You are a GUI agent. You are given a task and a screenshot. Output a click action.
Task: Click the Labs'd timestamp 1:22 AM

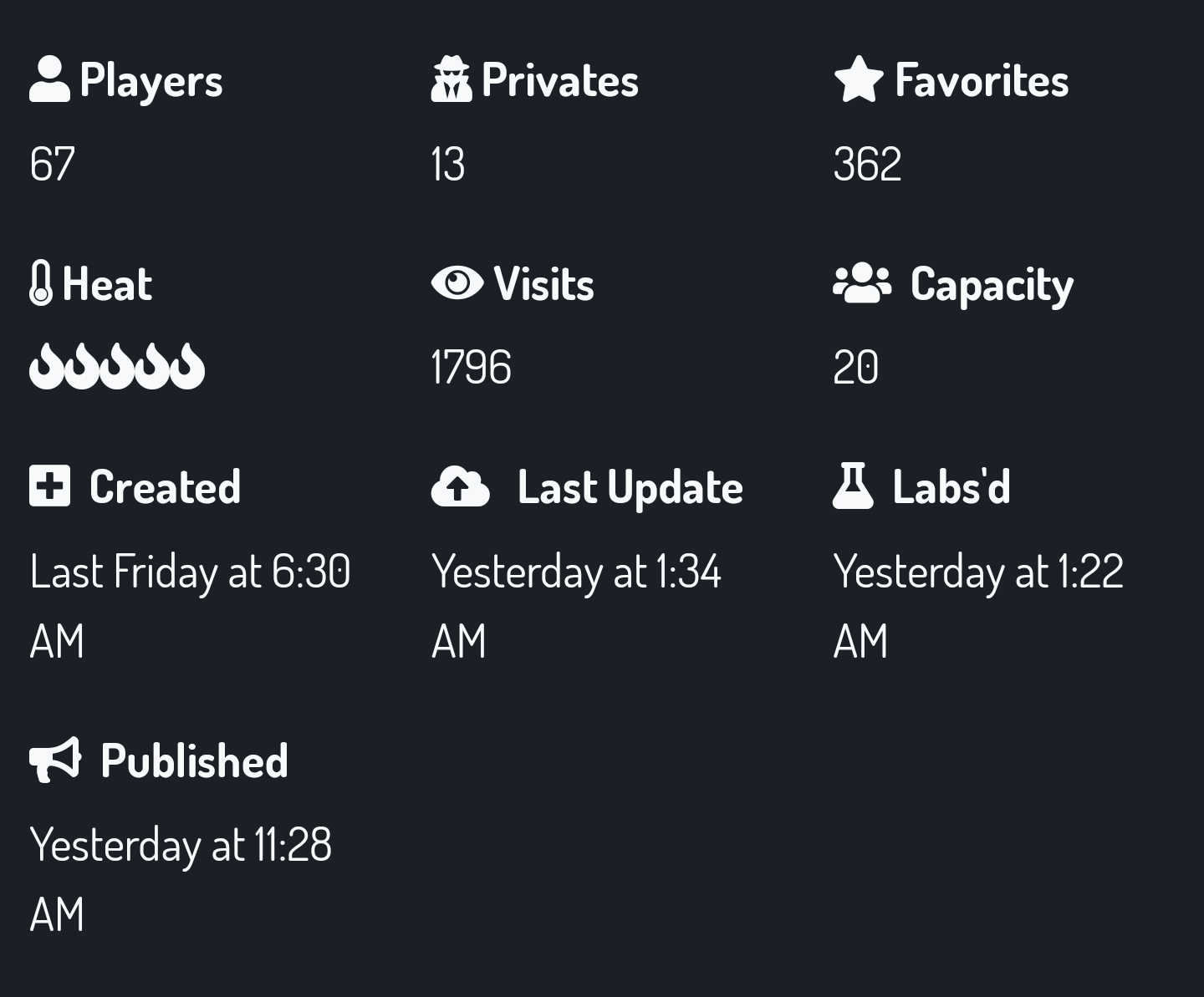coord(978,606)
